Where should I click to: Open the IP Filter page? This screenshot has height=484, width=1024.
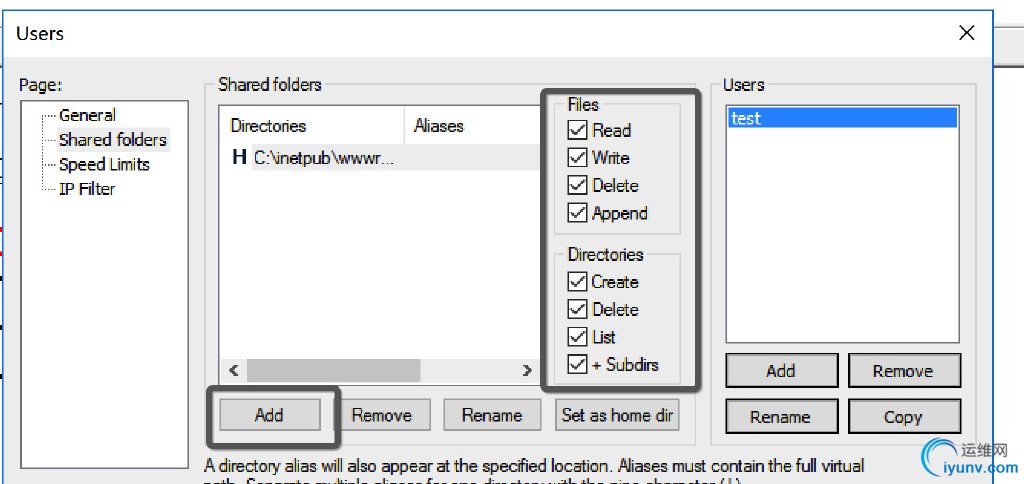point(87,189)
